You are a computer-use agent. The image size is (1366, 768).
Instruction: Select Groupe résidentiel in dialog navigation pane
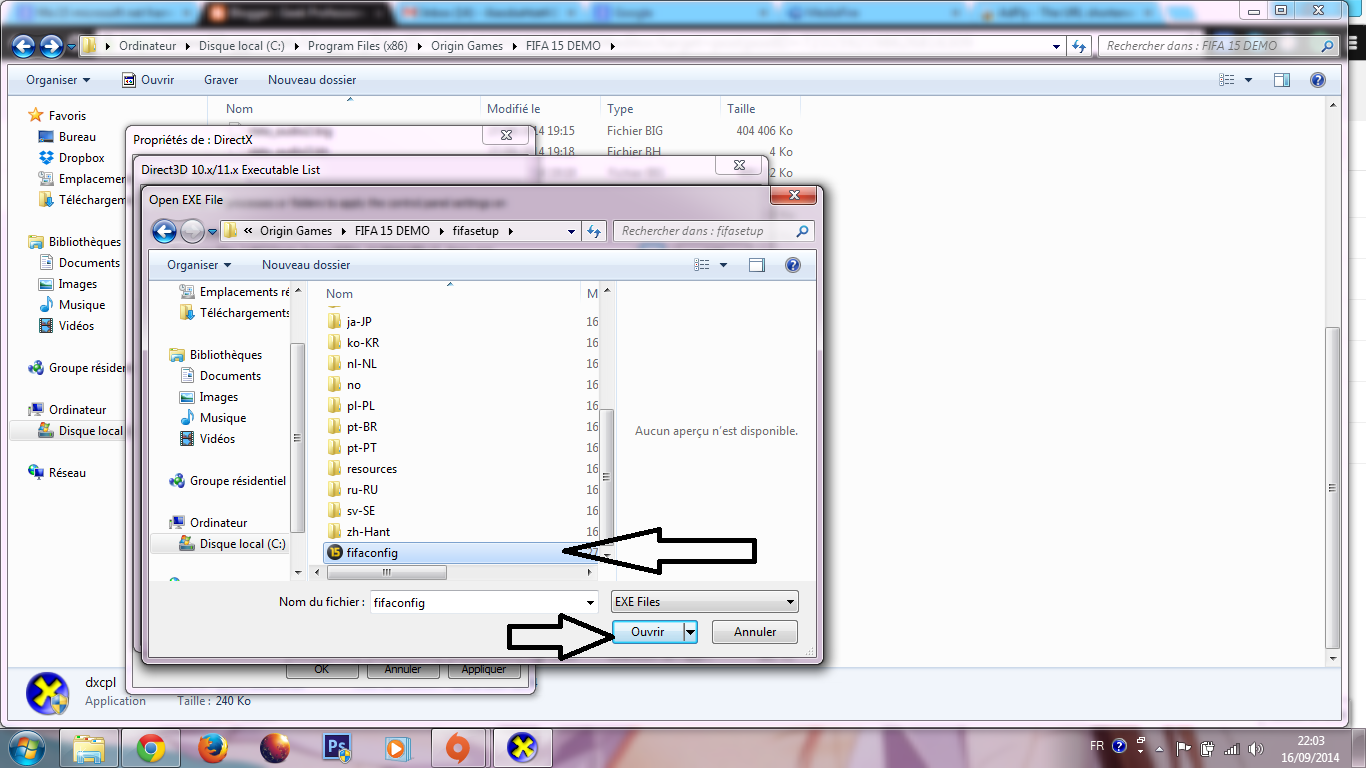click(x=228, y=481)
